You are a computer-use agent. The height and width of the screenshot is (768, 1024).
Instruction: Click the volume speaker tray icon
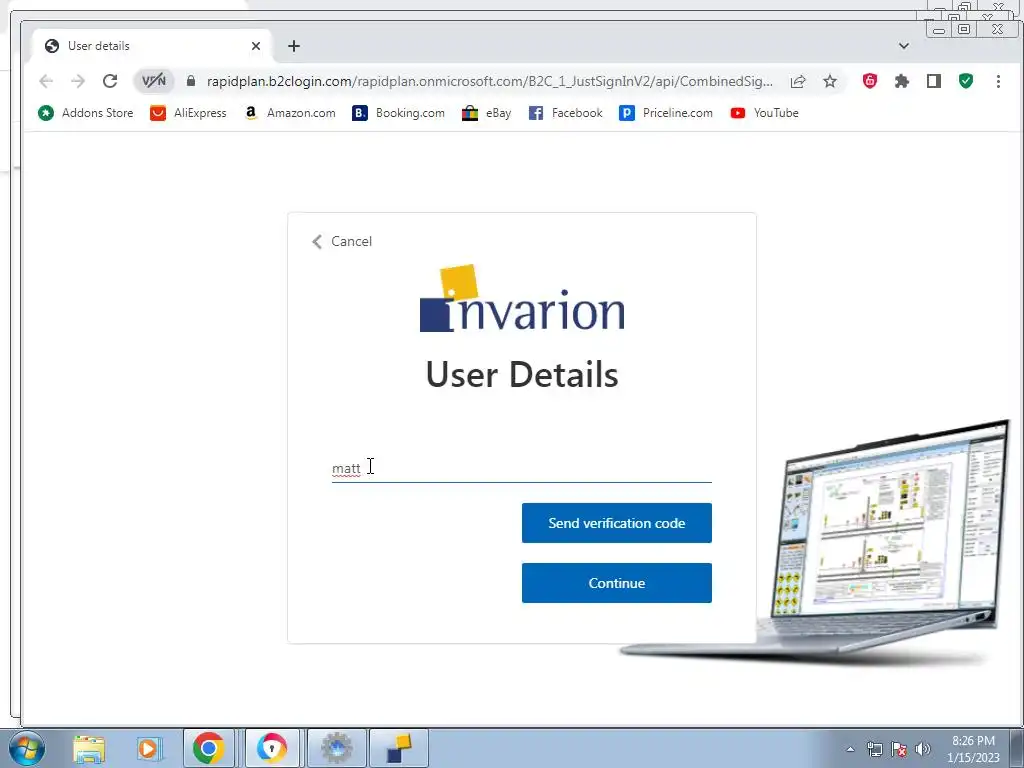[x=923, y=750]
